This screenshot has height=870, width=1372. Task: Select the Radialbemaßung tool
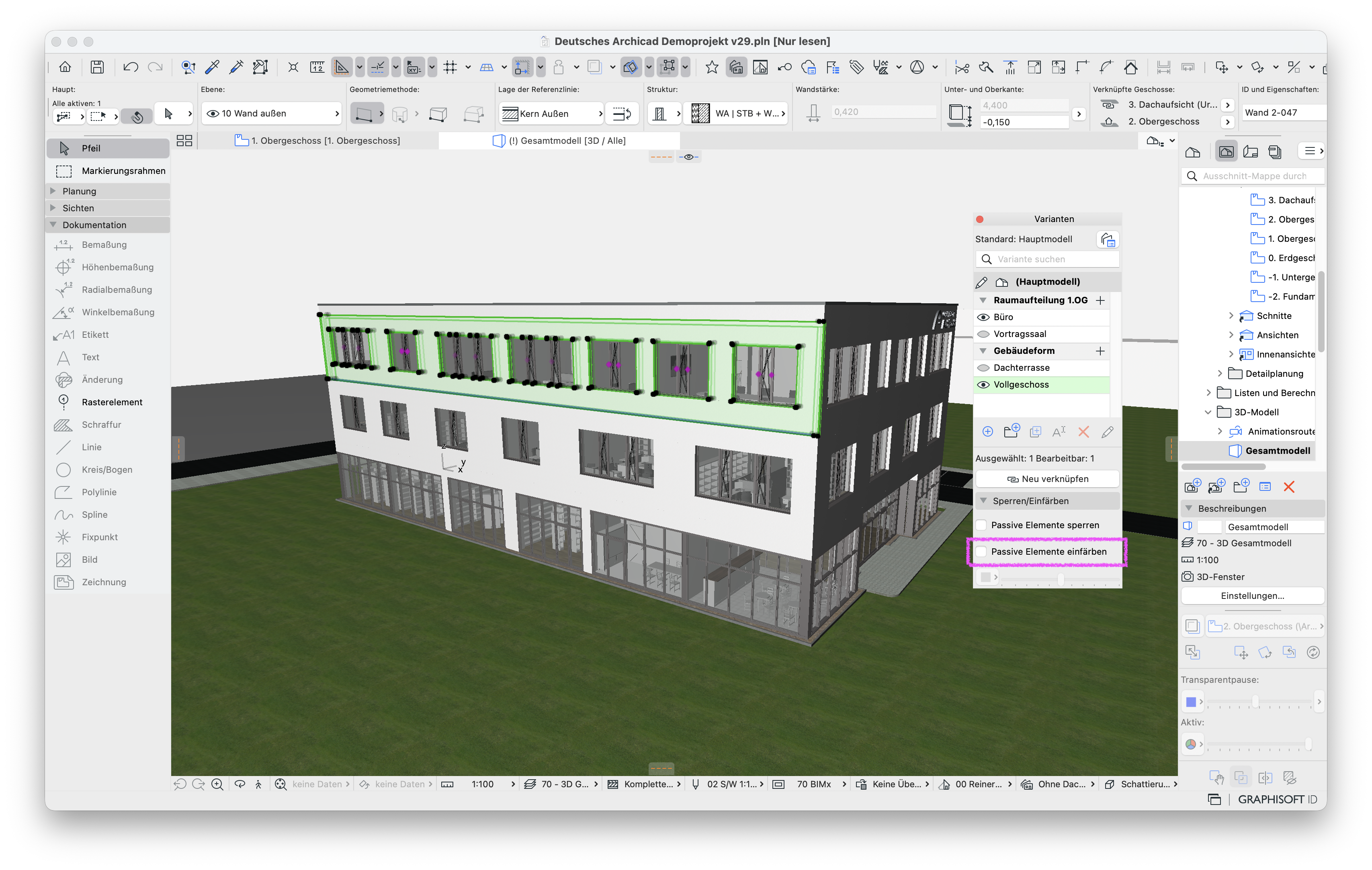[x=108, y=290]
